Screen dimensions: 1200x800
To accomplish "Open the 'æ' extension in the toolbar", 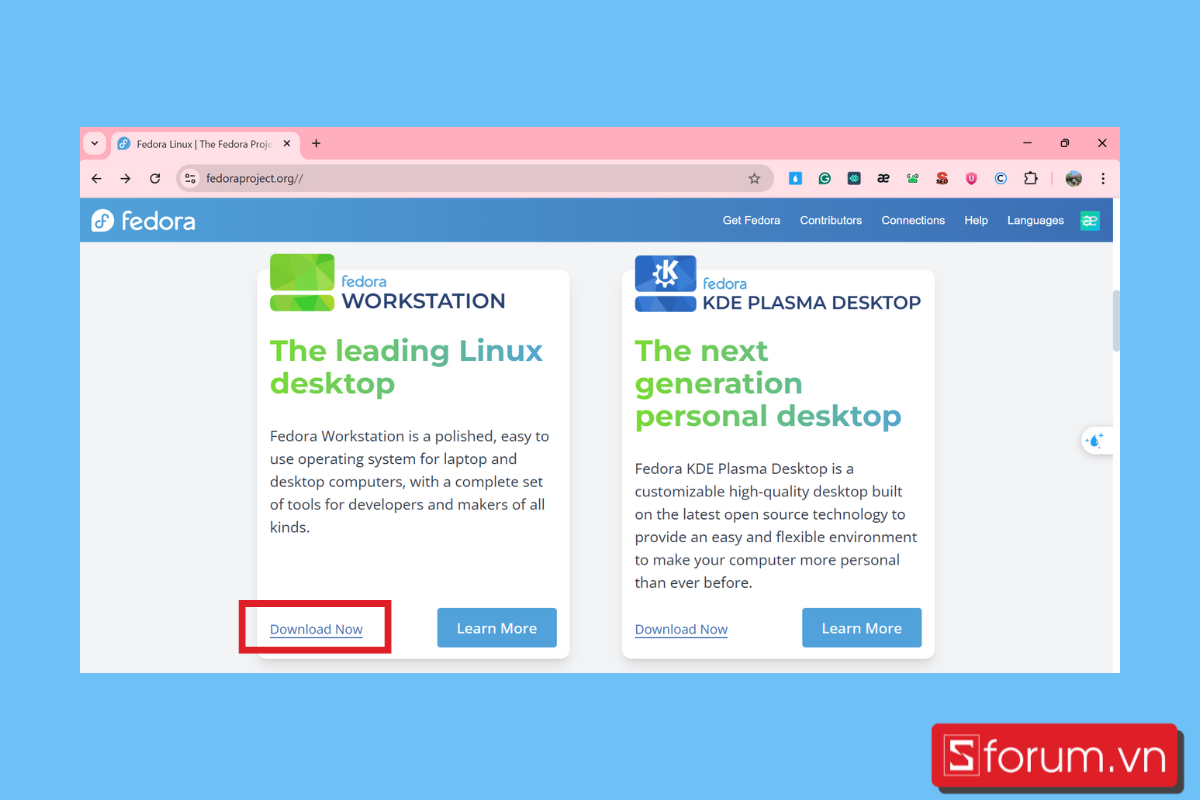I will pos(883,179).
